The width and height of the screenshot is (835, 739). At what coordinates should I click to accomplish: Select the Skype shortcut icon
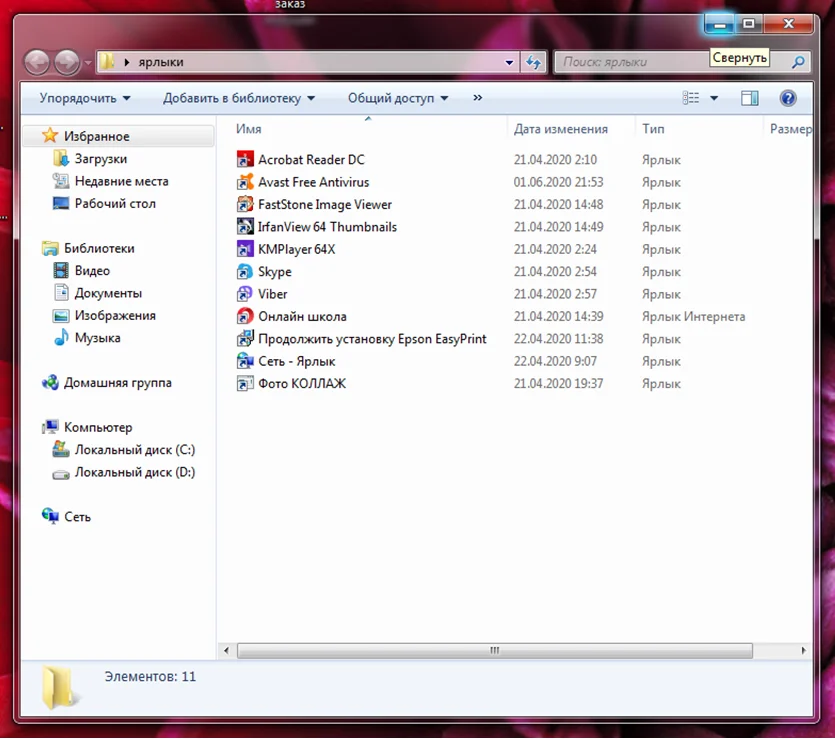click(x=245, y=272)
